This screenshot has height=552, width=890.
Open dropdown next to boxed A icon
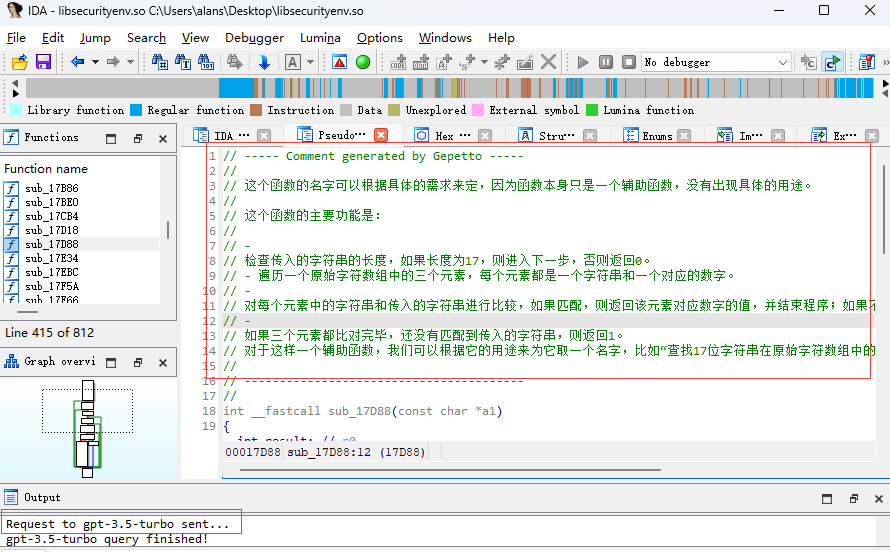tap(310, 62)
